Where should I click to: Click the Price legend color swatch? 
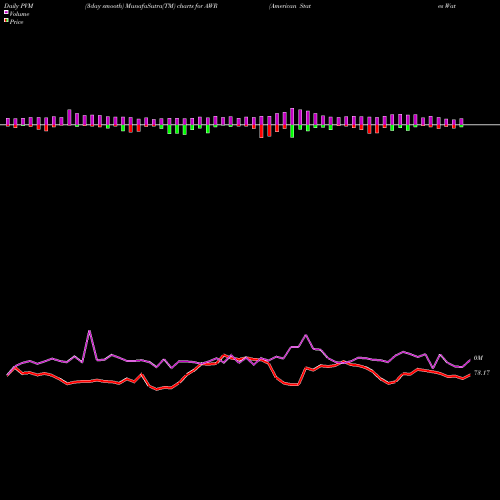pyautogui.click(x=6, y=20)
